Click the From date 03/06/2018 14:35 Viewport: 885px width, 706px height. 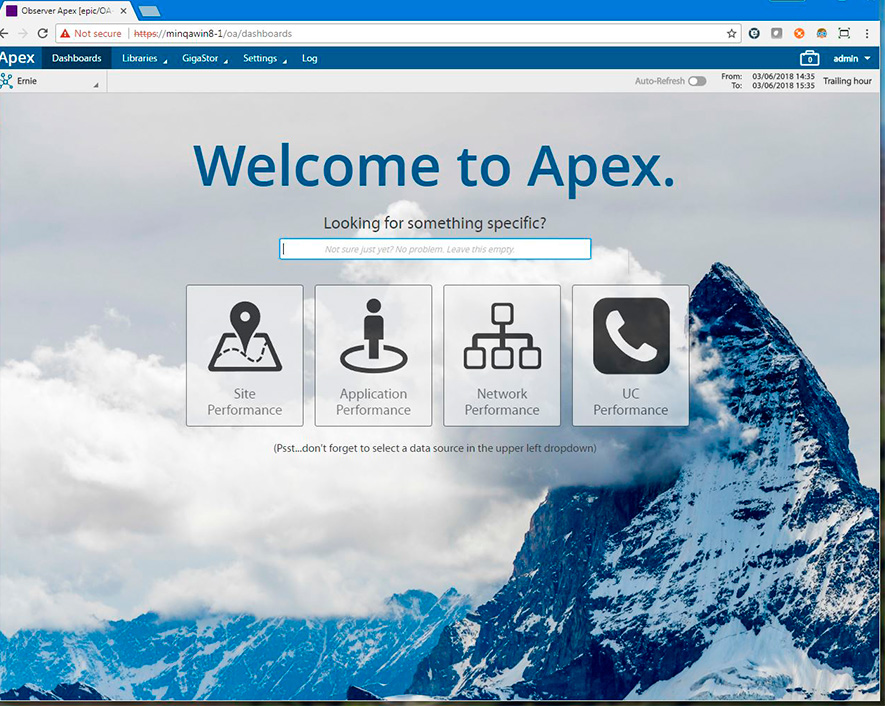(x=783, y=76)
